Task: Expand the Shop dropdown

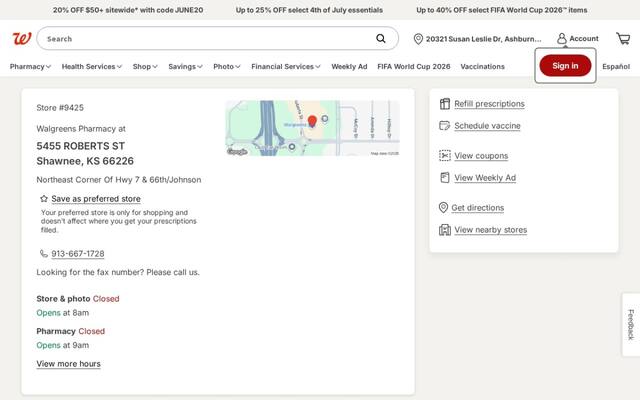Action: tap(145, 66)
